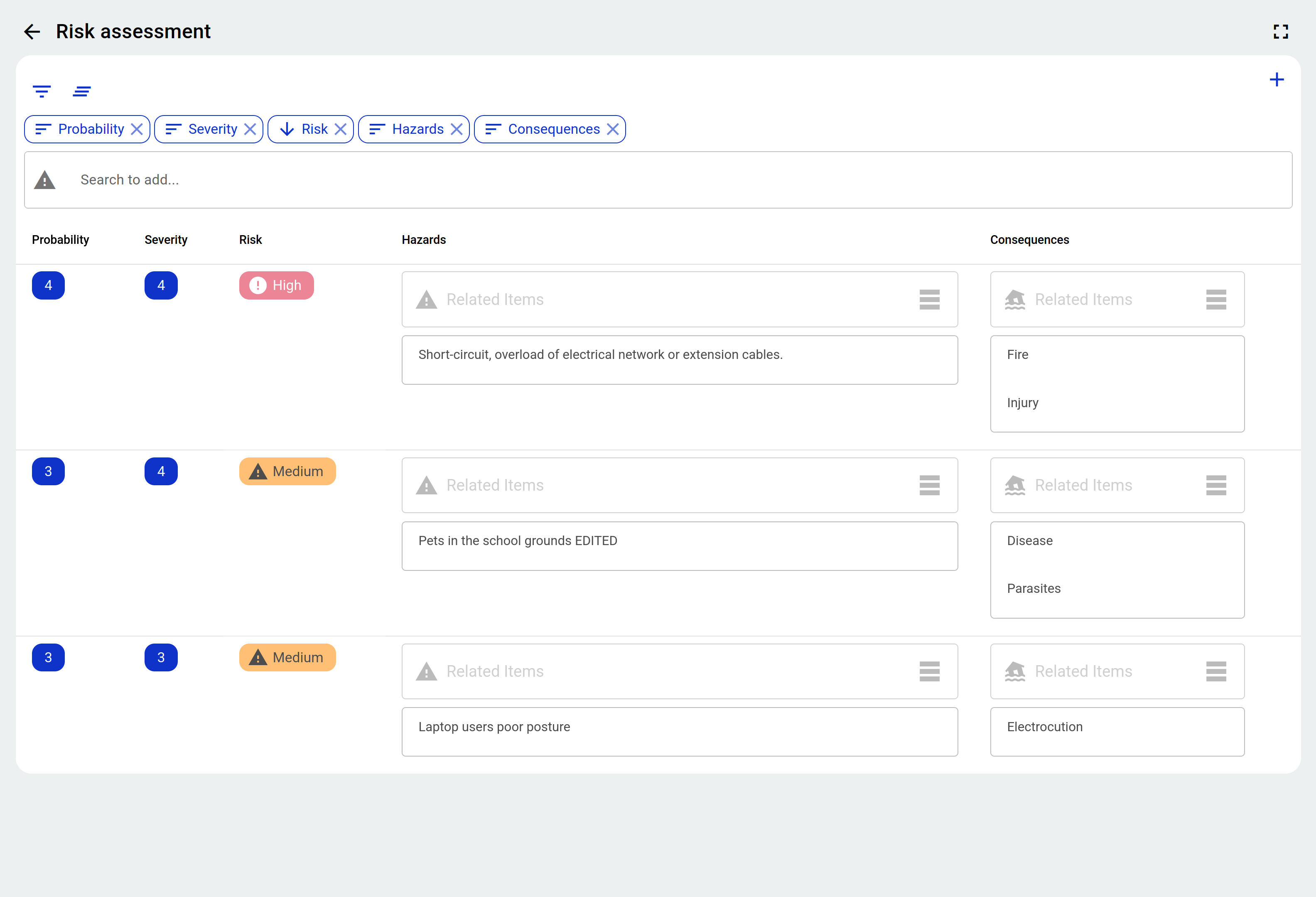
Task: Click the Hazards column header
Action: tap(424, 240)
